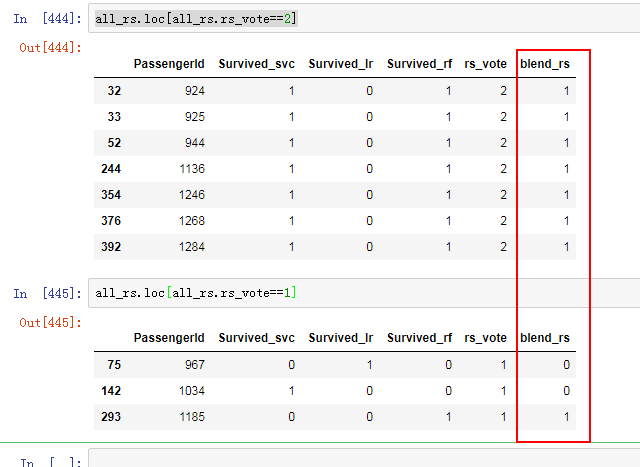Click the In [444] prompt label

pyautogui.click(x=47, y=19)
